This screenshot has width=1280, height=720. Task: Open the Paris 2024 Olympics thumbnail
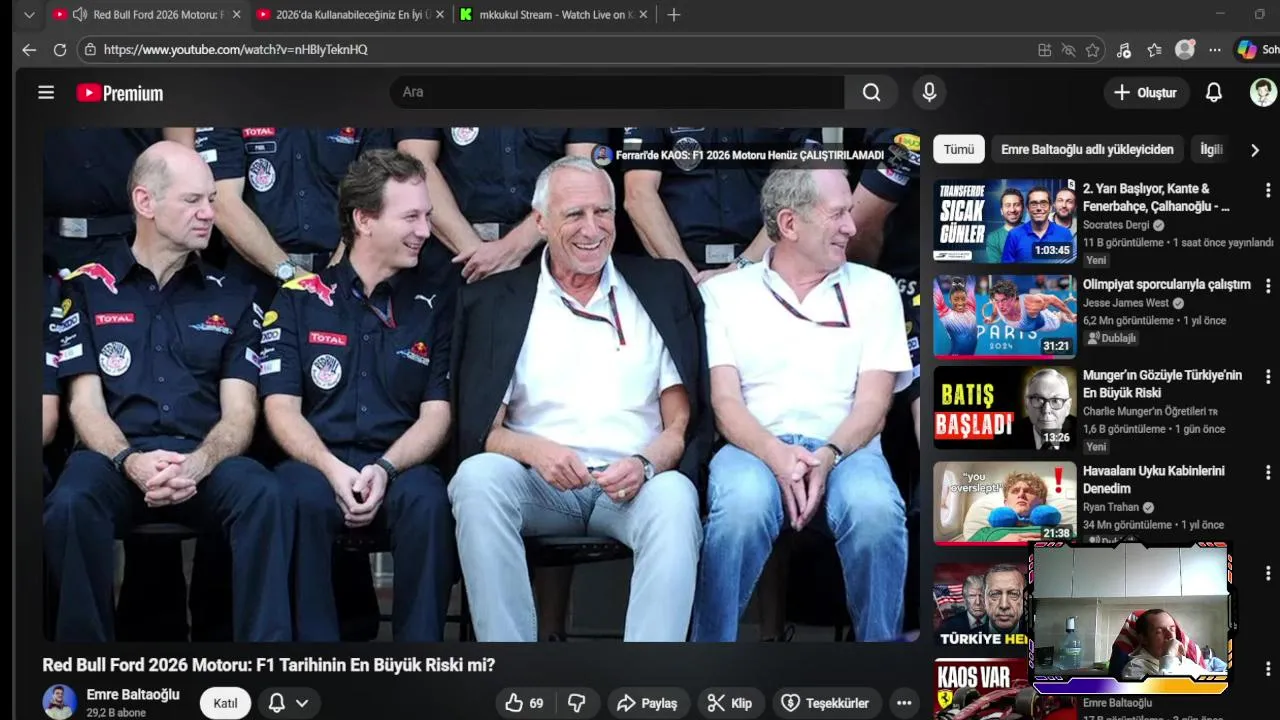click(1004, 316)
